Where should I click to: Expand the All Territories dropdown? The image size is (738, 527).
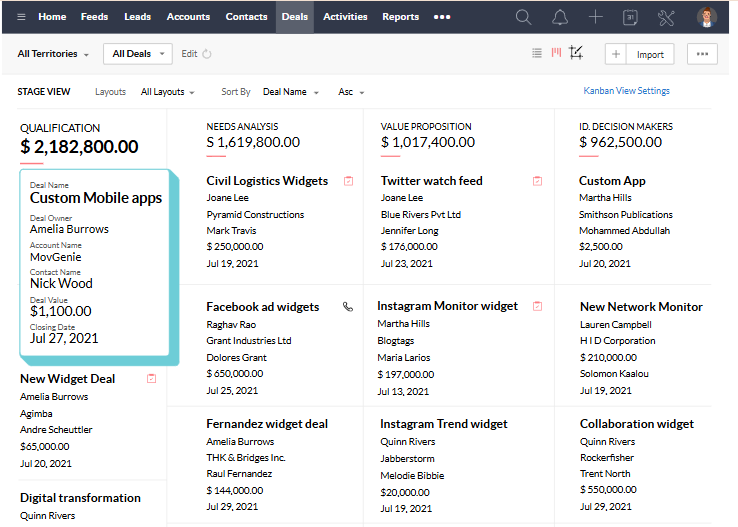coord(53,54)
